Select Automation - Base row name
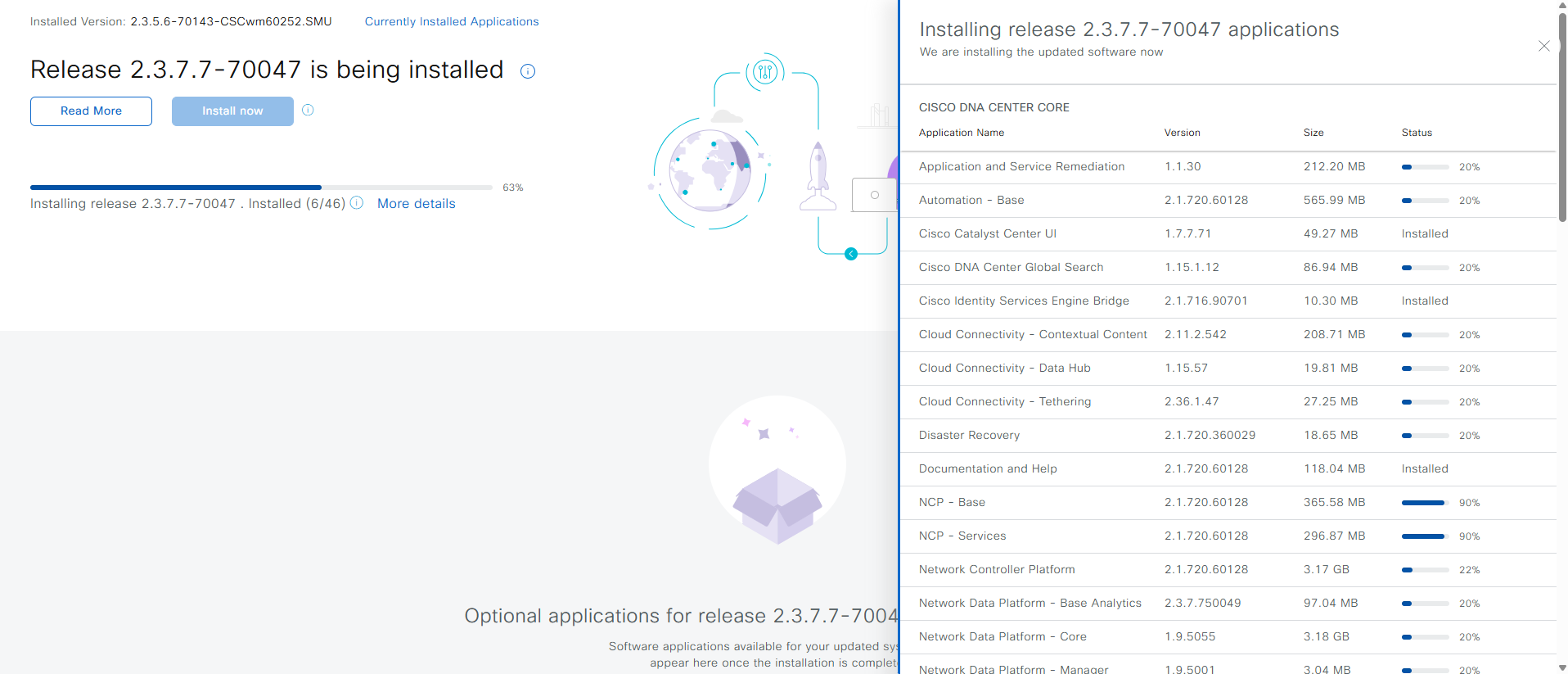The width and height of the screenshot is (1568, 674). point(971,200)
